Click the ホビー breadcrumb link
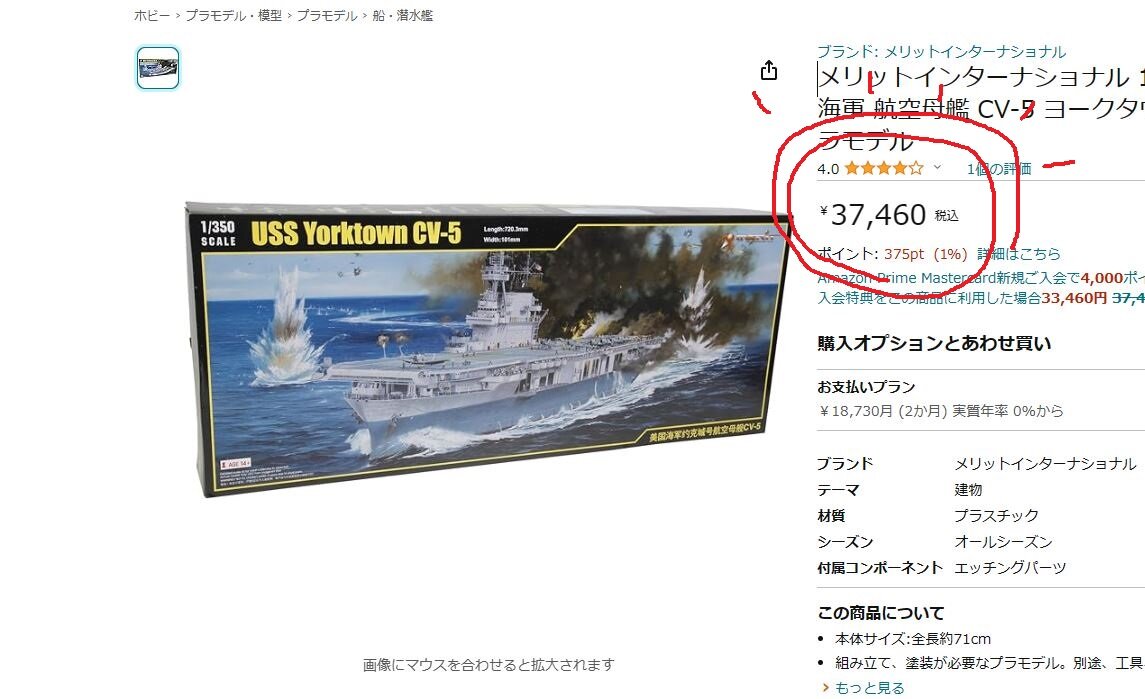This screenshot has width=1145, height=699. point(152,15)
